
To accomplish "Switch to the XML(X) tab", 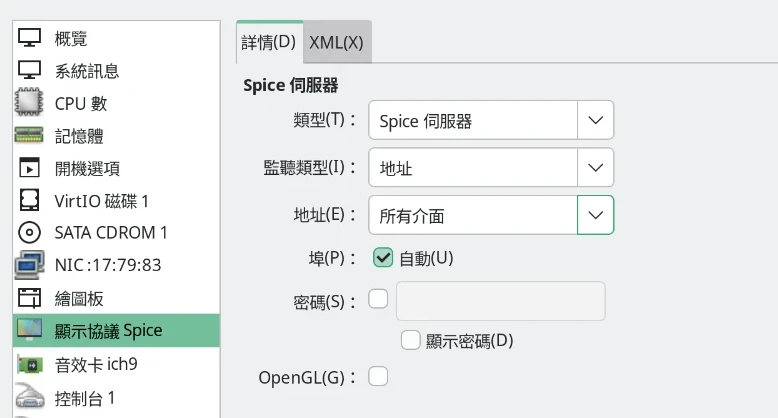I will click(336, 42).
